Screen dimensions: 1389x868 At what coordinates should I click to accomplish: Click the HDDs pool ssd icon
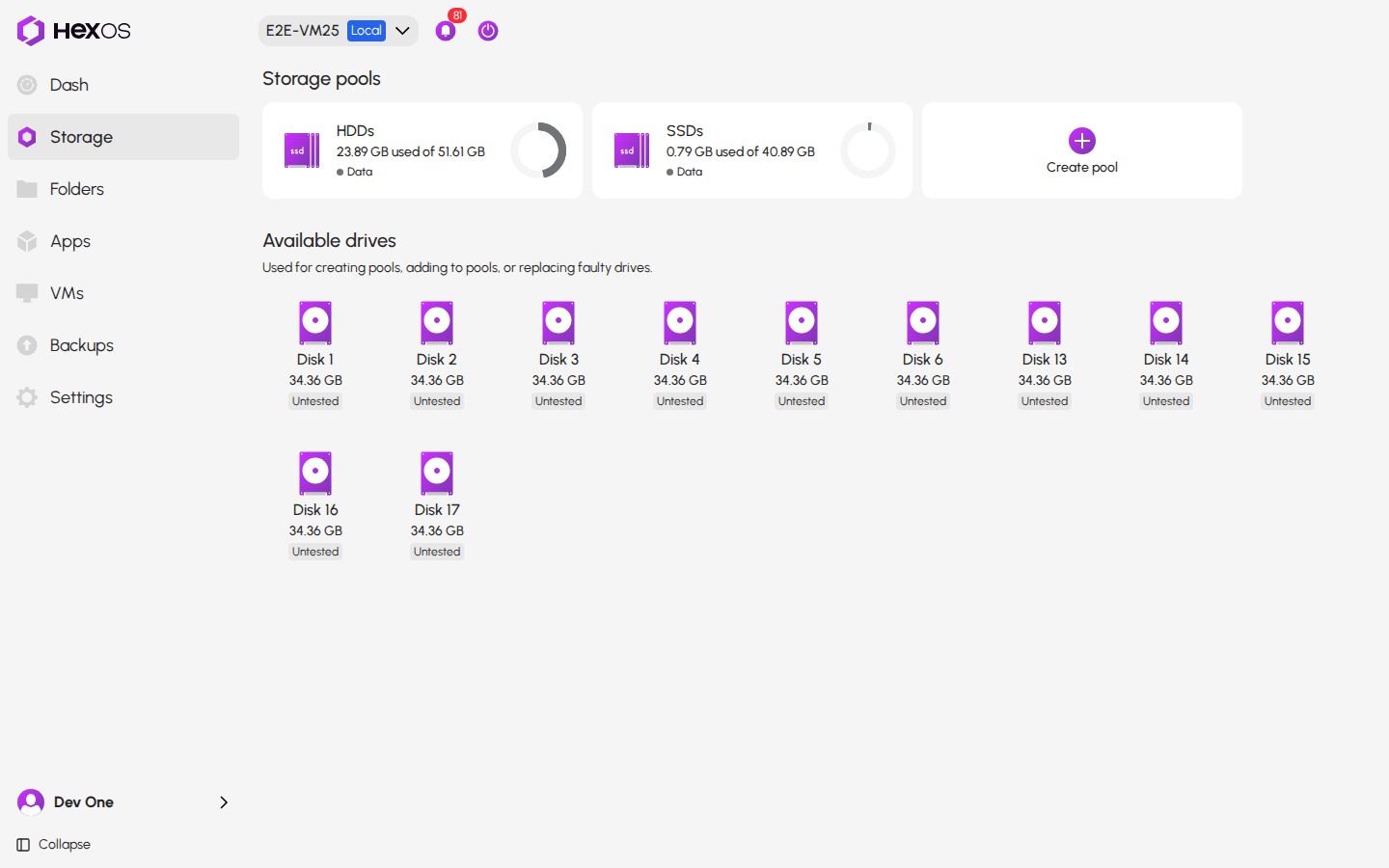[x=302, y=150]
